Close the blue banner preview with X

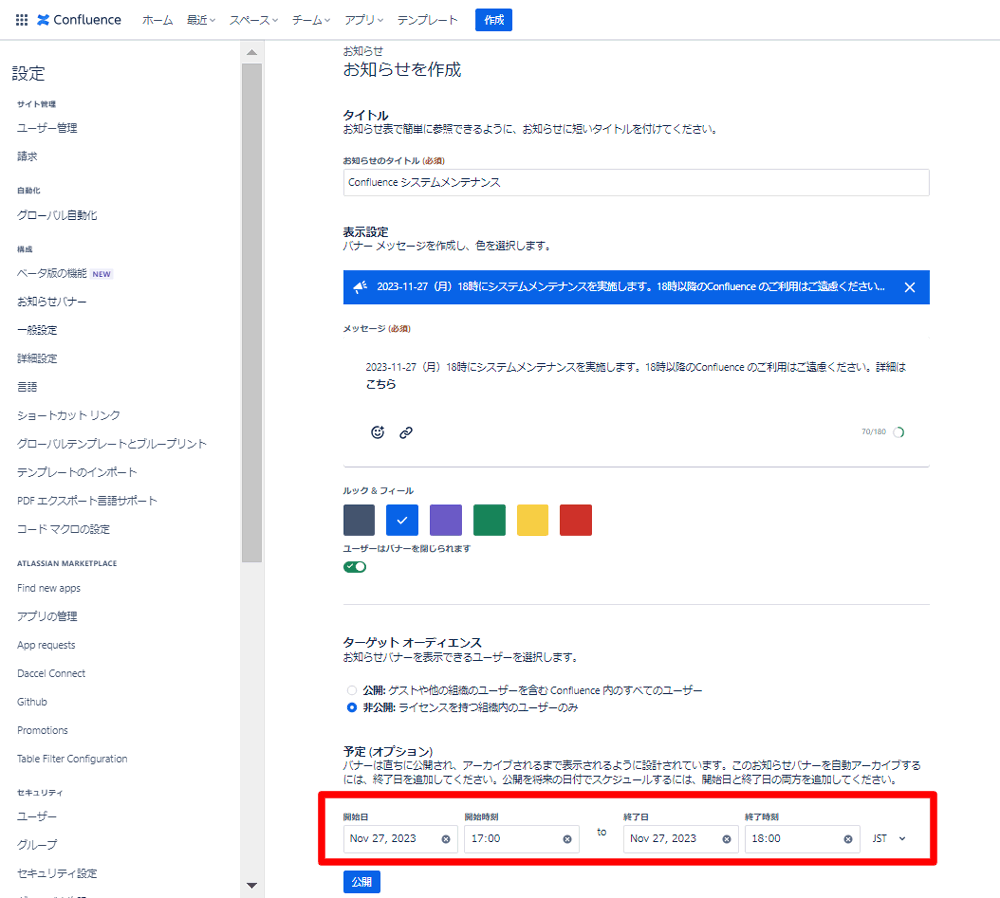point(910,287)
